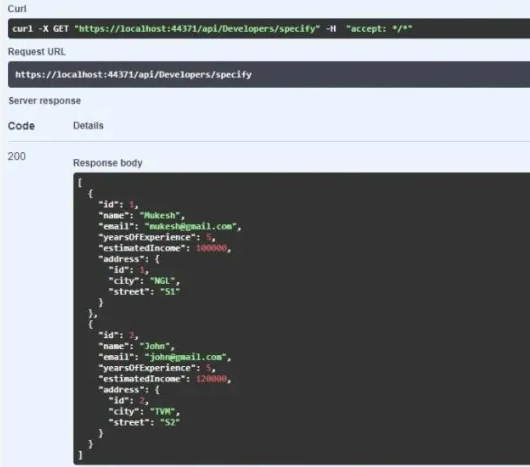Click the estimatedIncome 120000 value
Screen dimensions: 530x467
point(212,379)
